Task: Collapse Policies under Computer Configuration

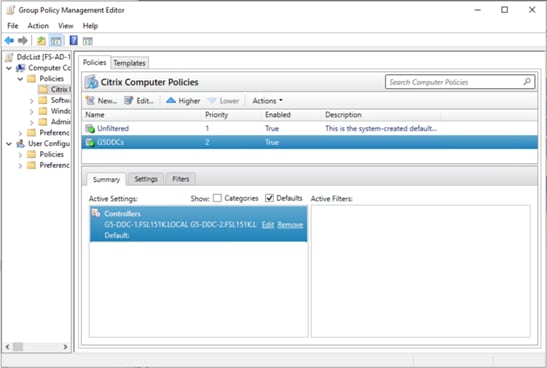Action: coord(20,79)
